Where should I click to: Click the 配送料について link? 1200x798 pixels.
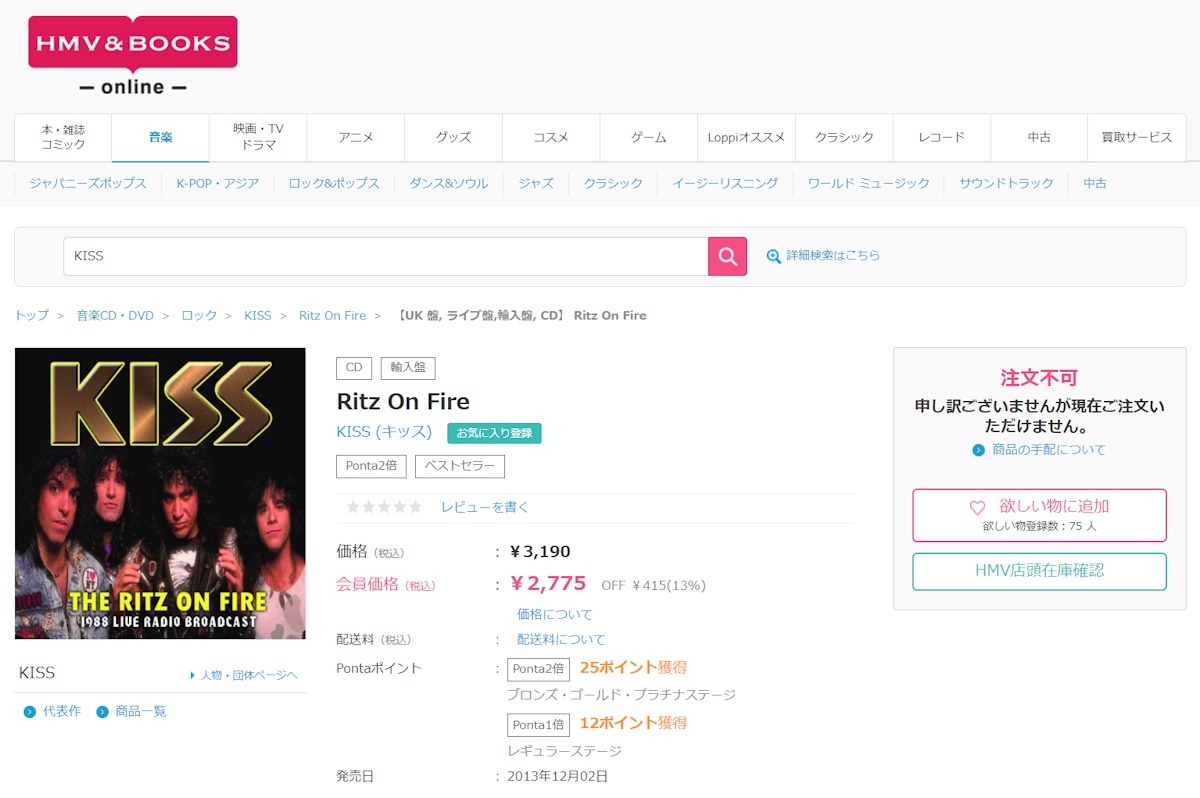(561, 639)
